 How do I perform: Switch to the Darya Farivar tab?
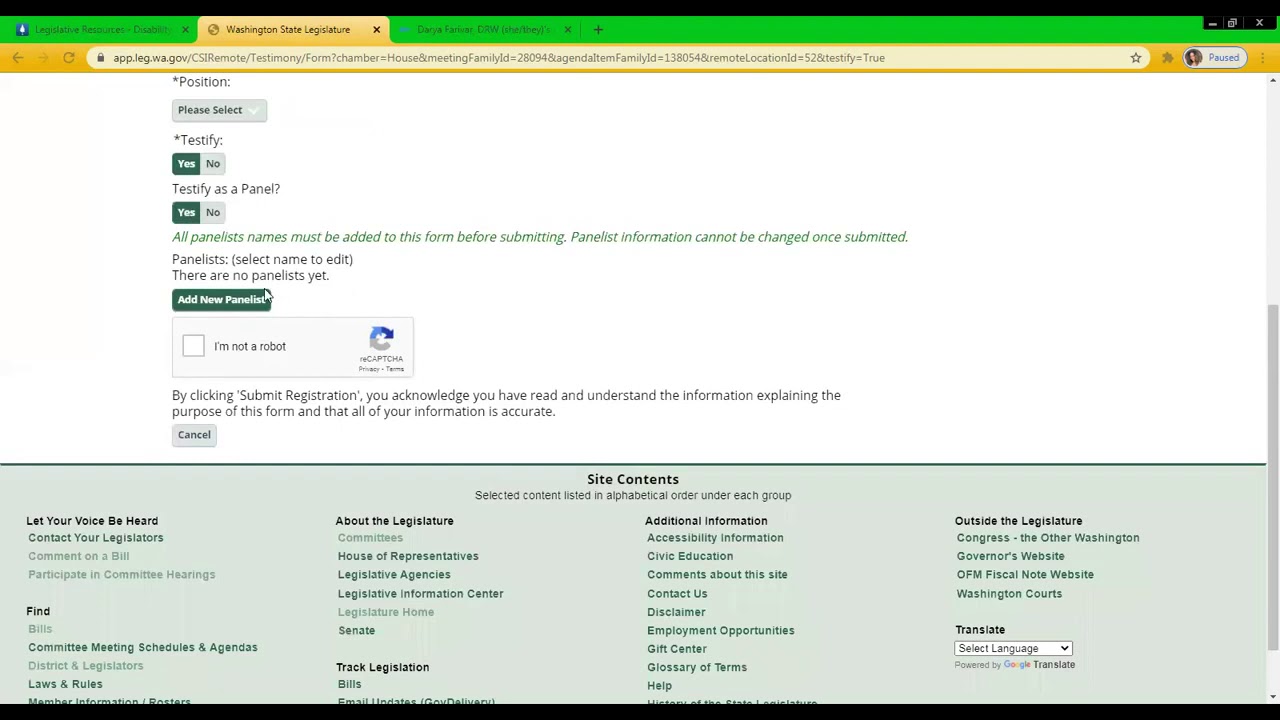484,29
